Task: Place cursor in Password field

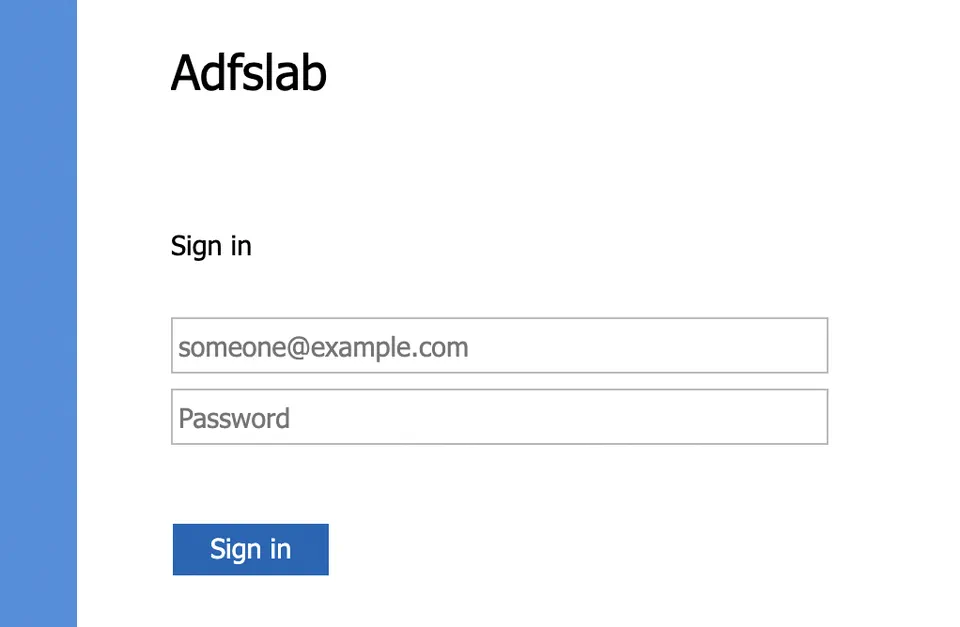Action: coord(499,416)
